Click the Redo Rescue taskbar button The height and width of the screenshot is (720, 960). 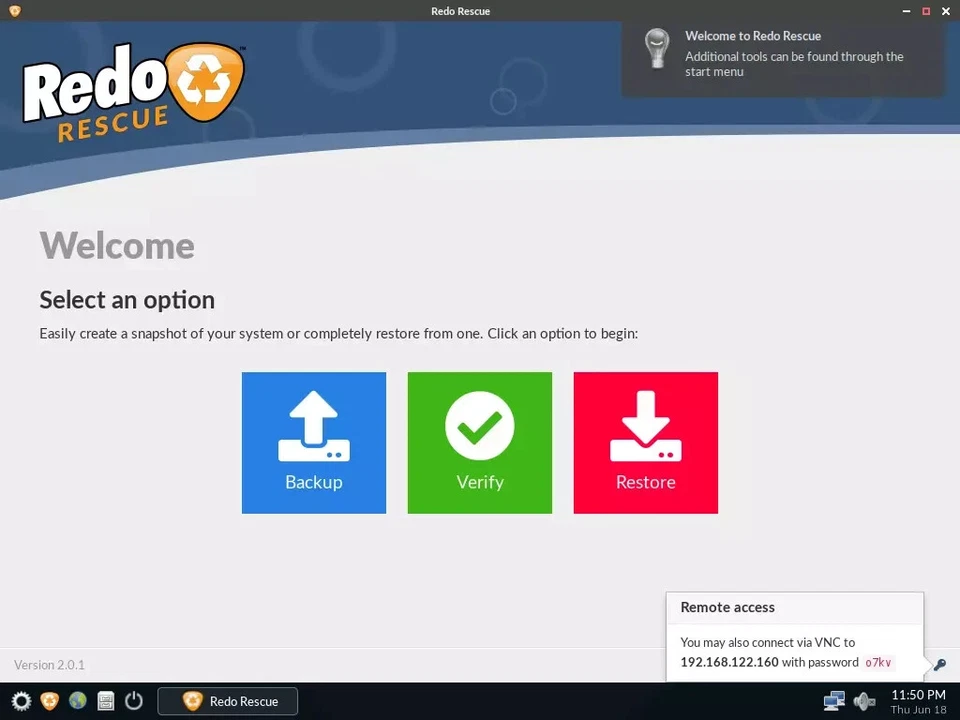(x=227, y=701)
